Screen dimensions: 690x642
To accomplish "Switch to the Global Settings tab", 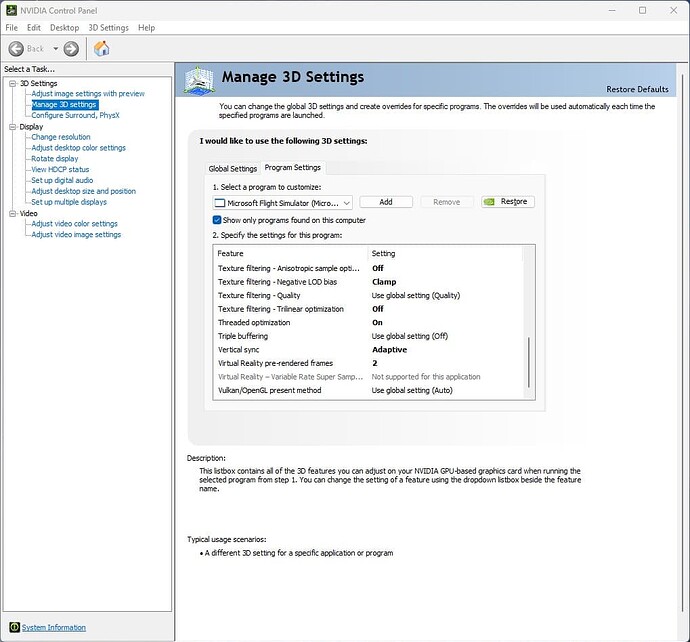I will click(232, 168).
